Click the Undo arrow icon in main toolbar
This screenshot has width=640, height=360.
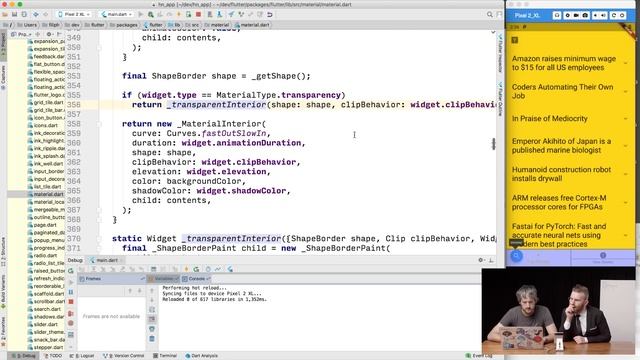pos(270,15)
